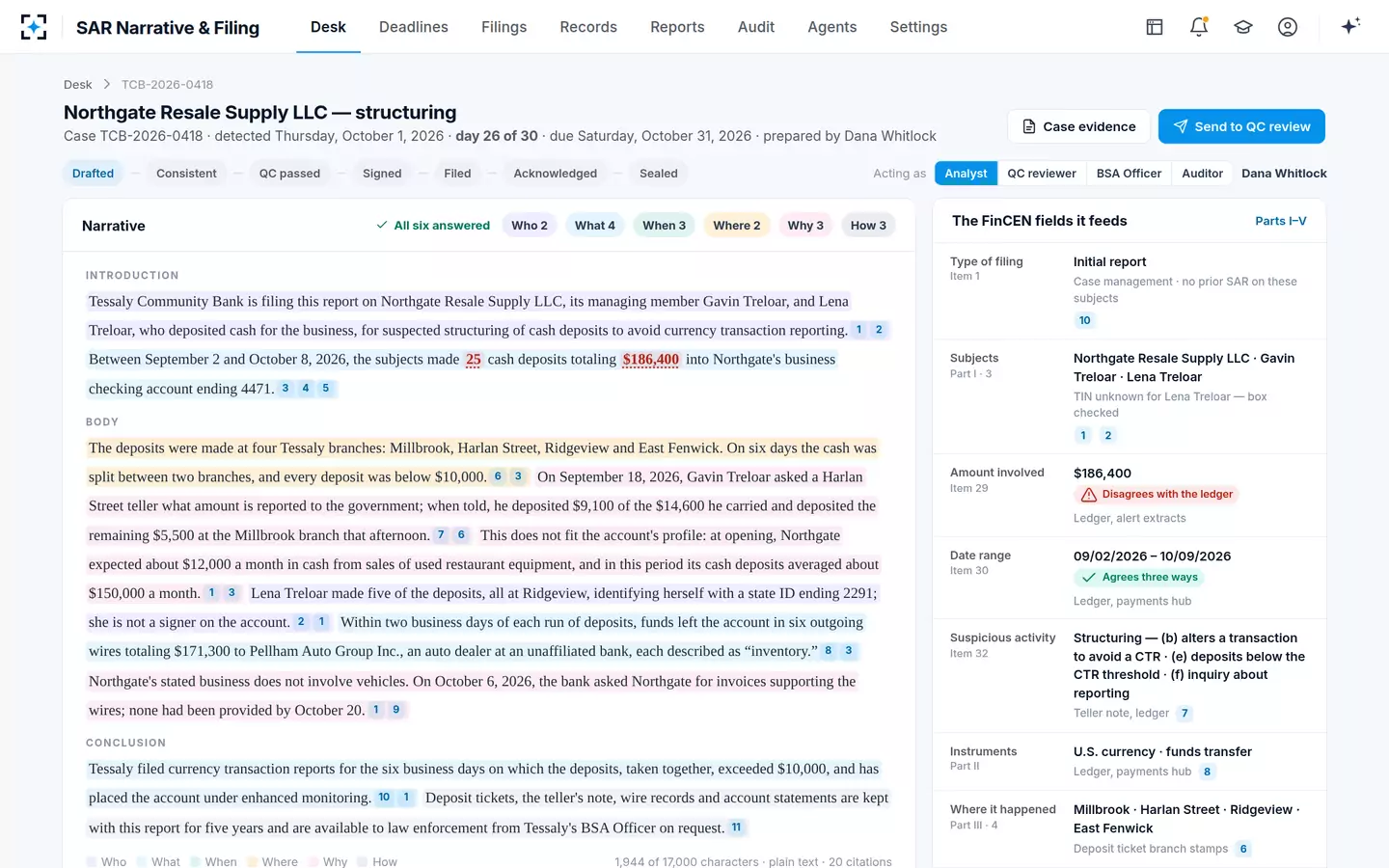The width and height of the screenshot is (1389, 868).
Task: Click the checkmark on Agrees three ways
Action: point(1089,578)
